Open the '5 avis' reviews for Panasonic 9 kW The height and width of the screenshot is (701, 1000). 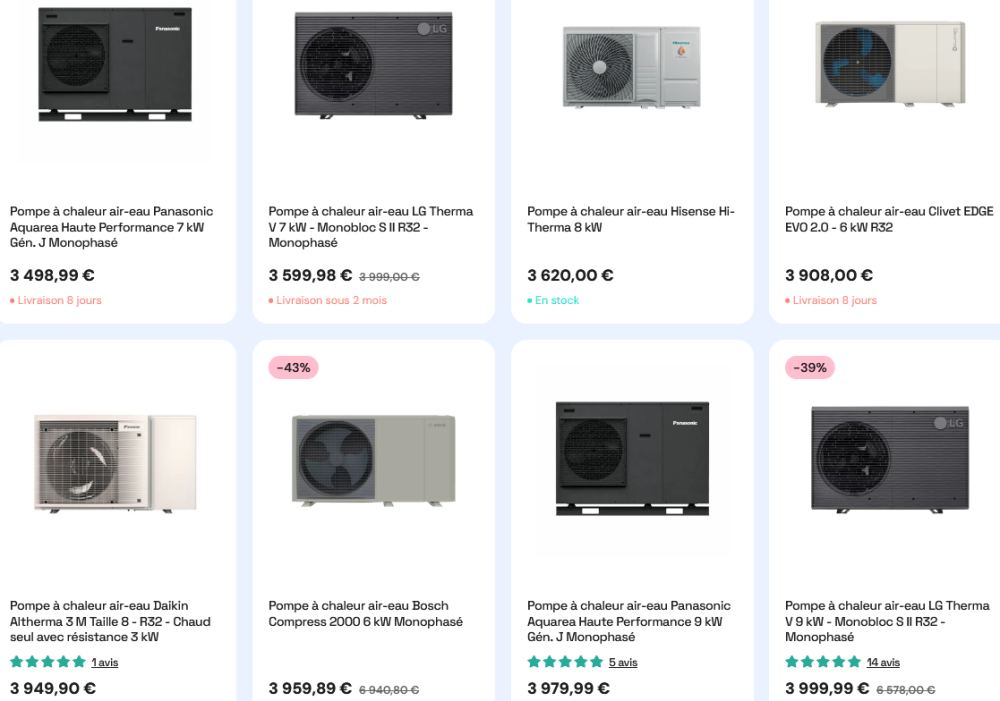(623, 662)
